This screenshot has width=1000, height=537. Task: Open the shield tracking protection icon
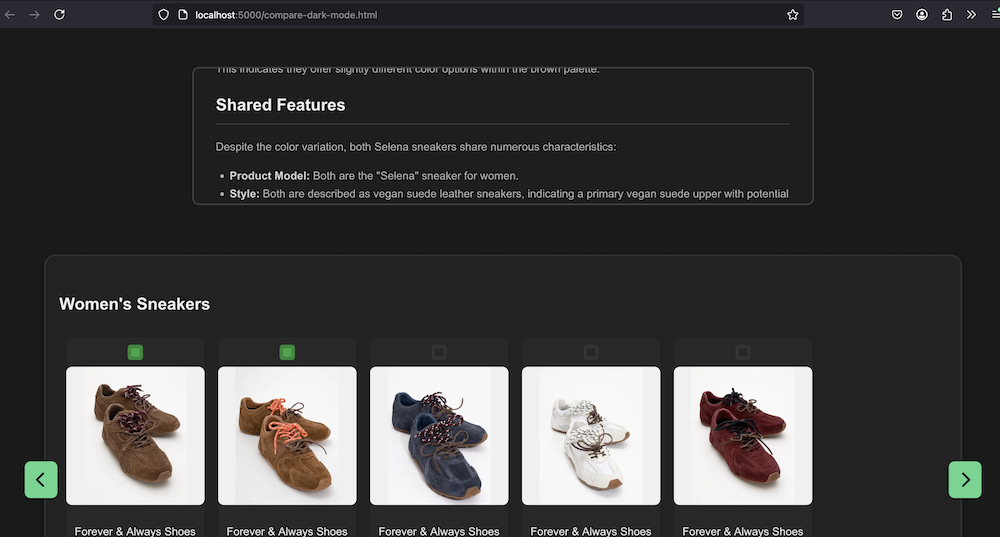[163, 15]
